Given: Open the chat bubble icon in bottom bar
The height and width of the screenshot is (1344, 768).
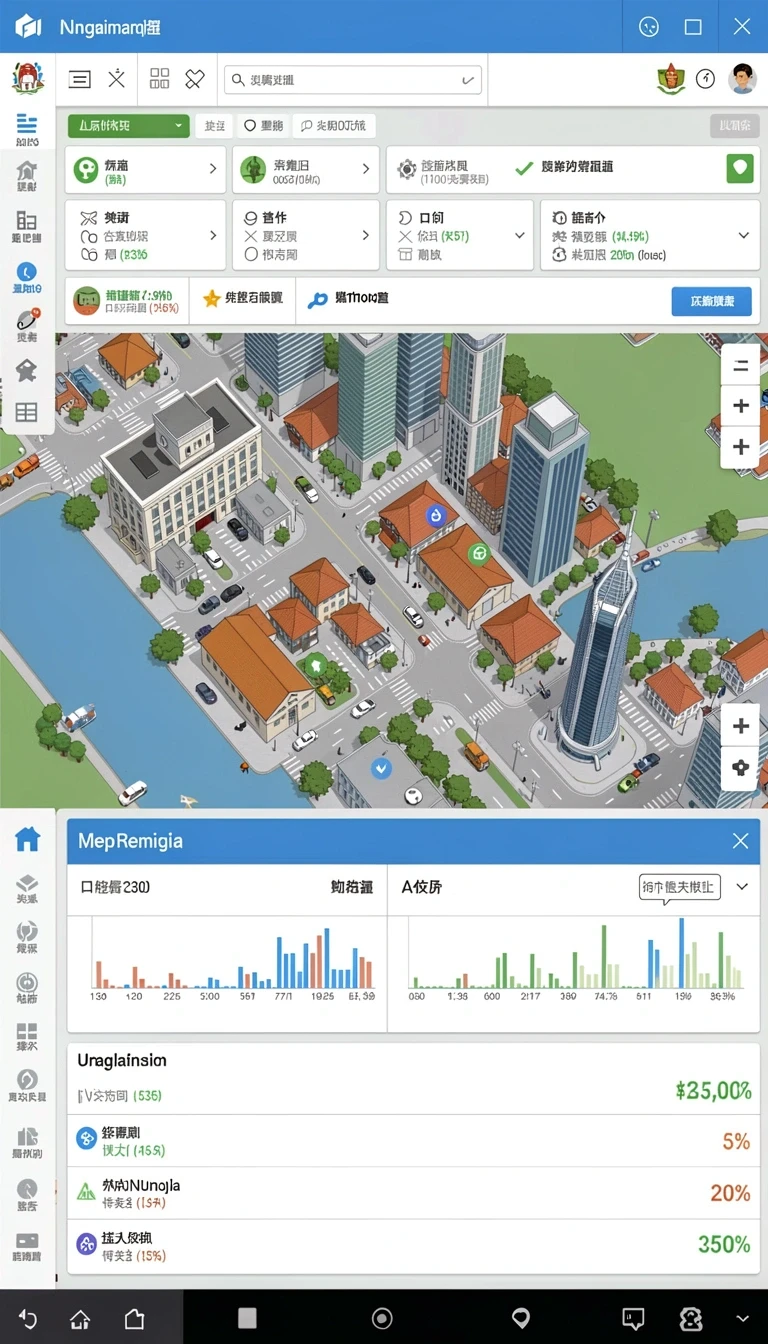Looking at the screenshot, I should point(633,1318).
